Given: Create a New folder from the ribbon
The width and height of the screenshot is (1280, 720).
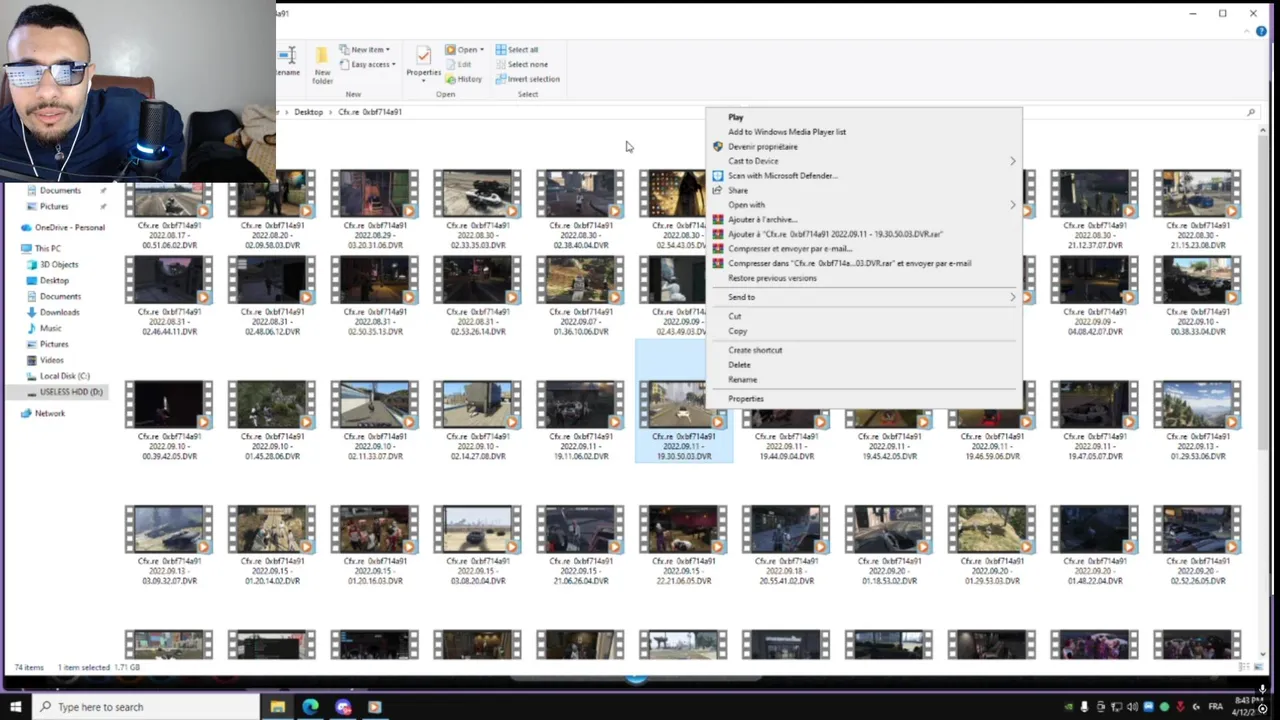Looking at the screenshot, I should [322, 64].
